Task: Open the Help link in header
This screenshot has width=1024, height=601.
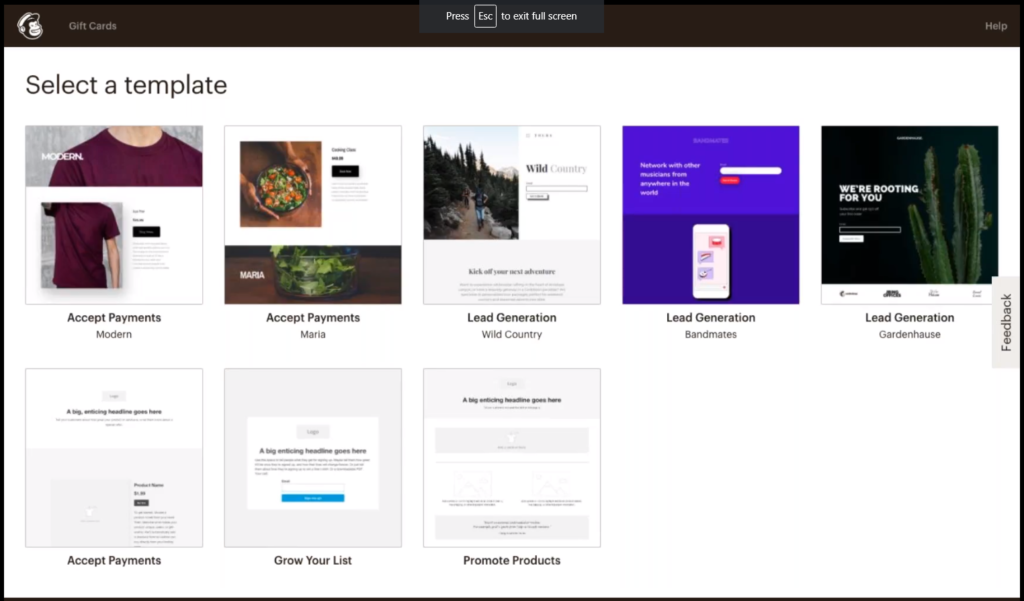Action: coord(995,26)
